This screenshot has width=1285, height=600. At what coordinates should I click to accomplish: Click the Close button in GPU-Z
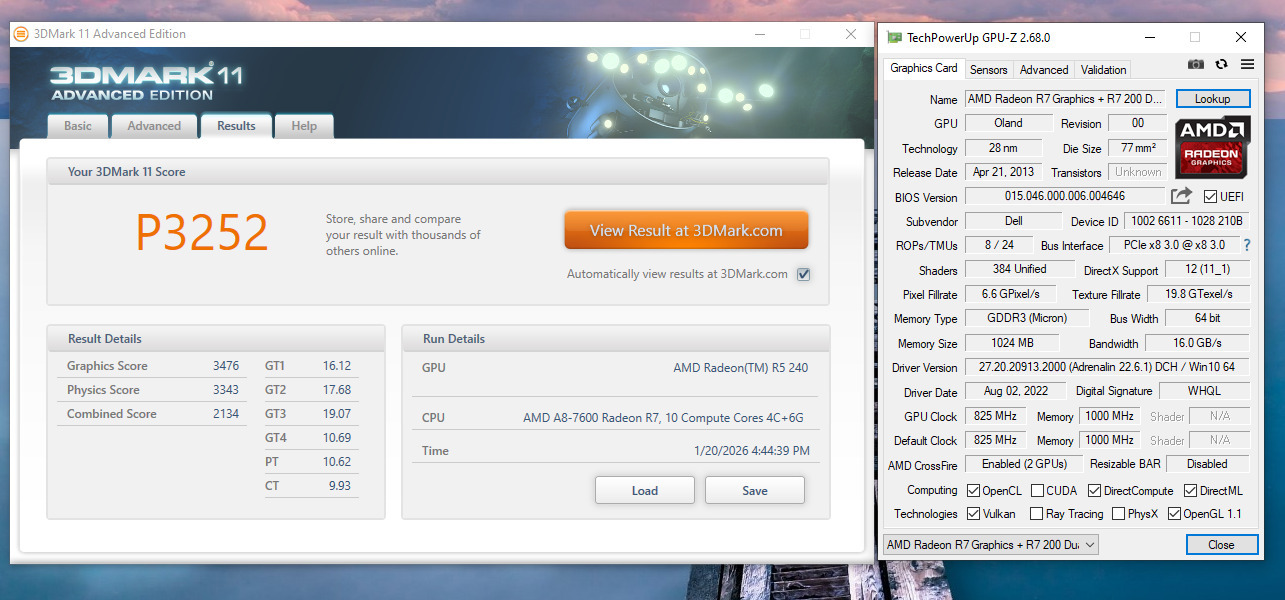1221,545
